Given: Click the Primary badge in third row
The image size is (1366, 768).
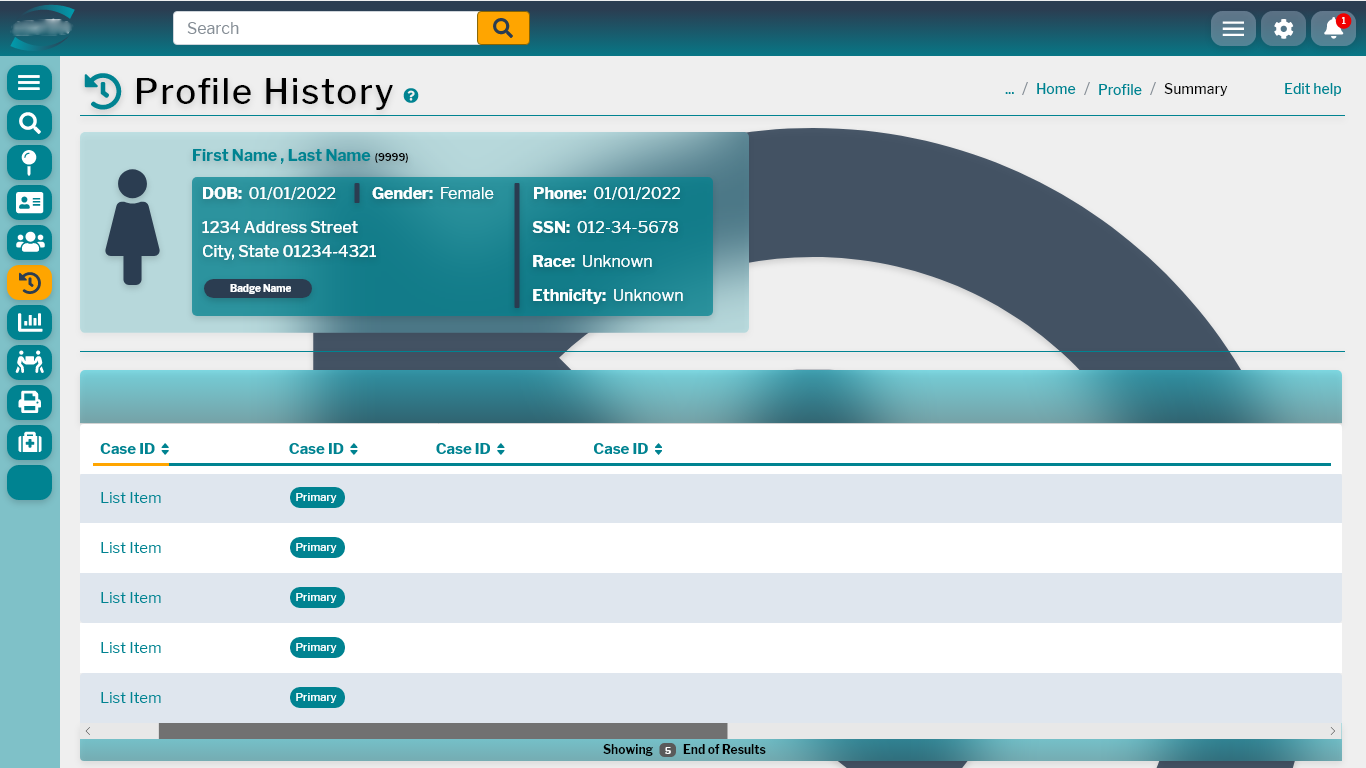Looking at the screenshot, I should [317, 597].
